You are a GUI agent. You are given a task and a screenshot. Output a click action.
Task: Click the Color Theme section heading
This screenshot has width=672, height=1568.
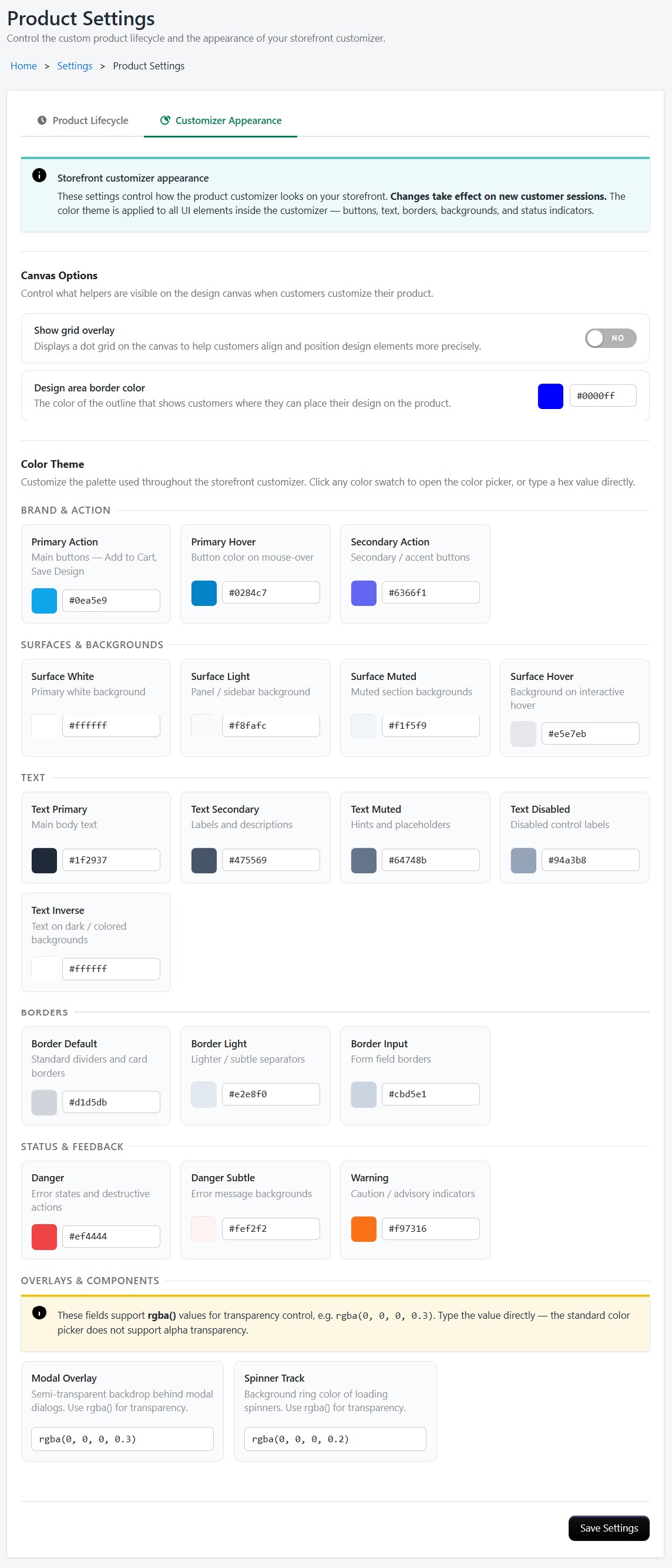(x=52, y=464)
